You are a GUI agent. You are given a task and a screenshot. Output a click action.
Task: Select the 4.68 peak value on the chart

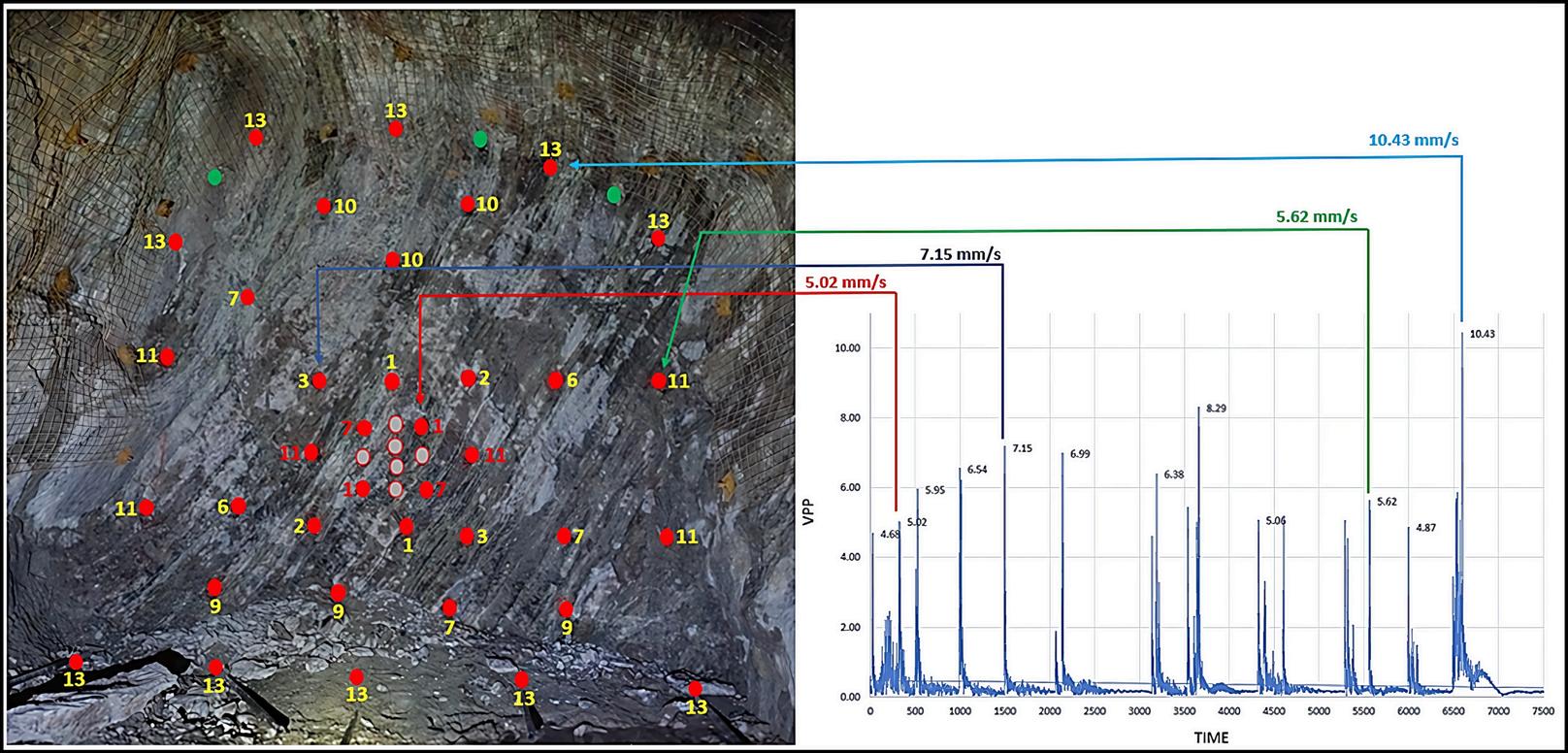[890, 534]
